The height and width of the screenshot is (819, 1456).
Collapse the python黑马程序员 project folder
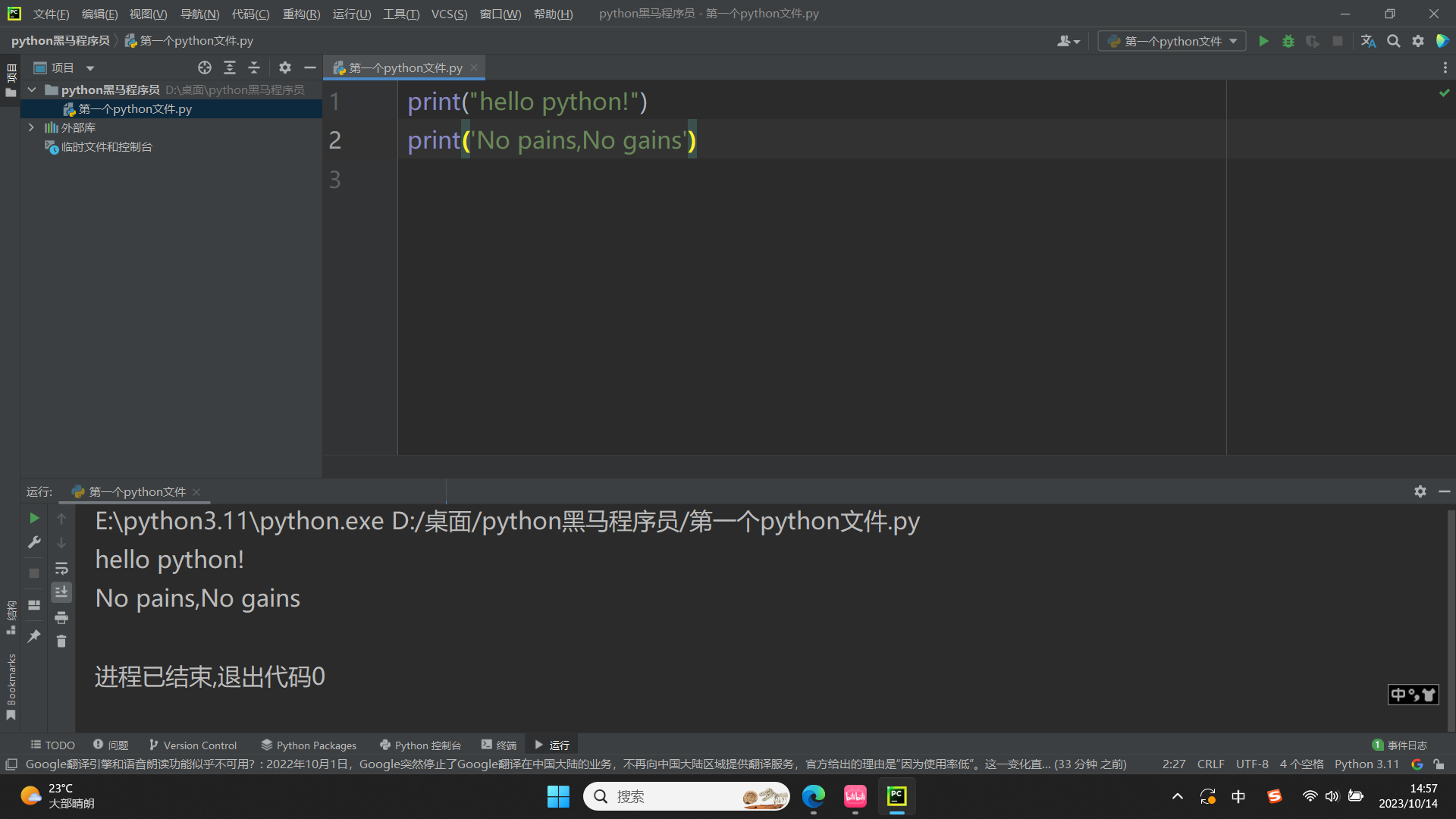pyautogui.click(x=32, y=89)
